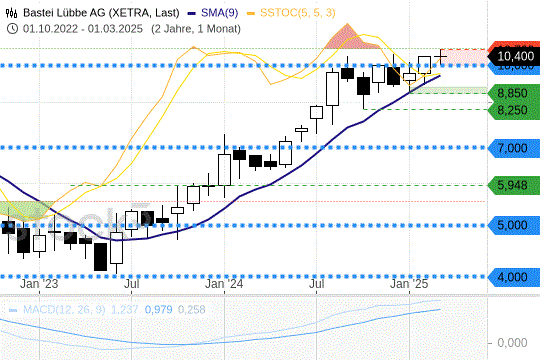Click the MACD(12, 26, 9) indicator label
540x360 pixels.
click(x=64, y=309)
